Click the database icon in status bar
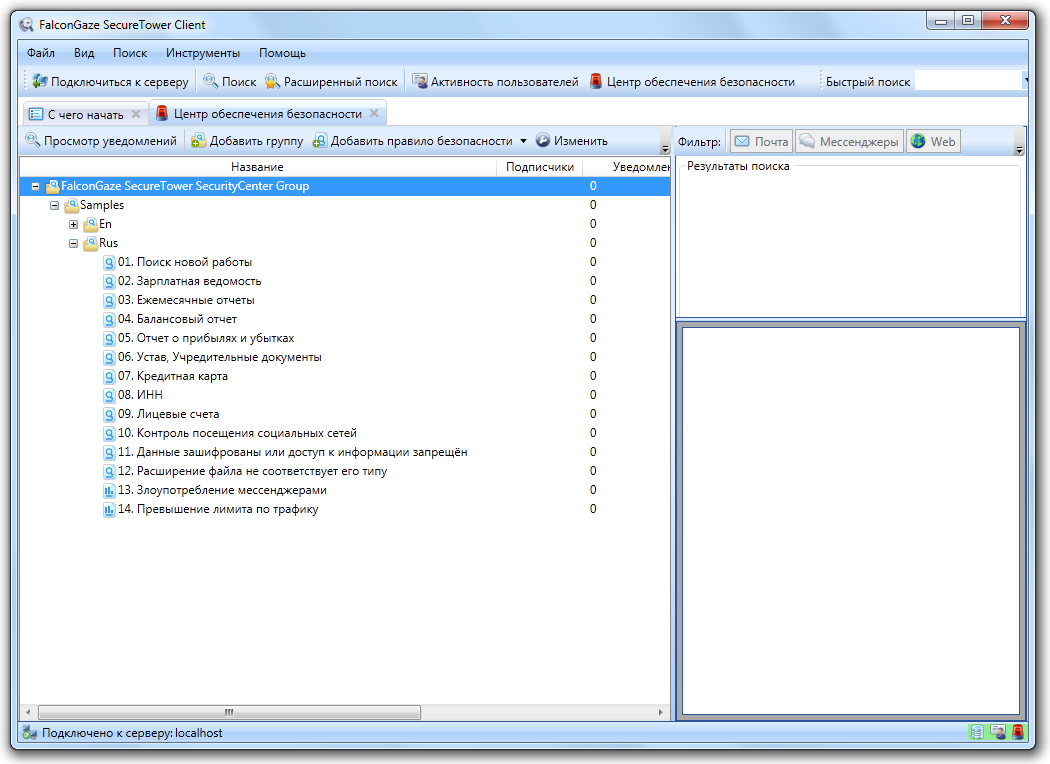This screenshot has width=1050, height=764. [x=977, y=733]
